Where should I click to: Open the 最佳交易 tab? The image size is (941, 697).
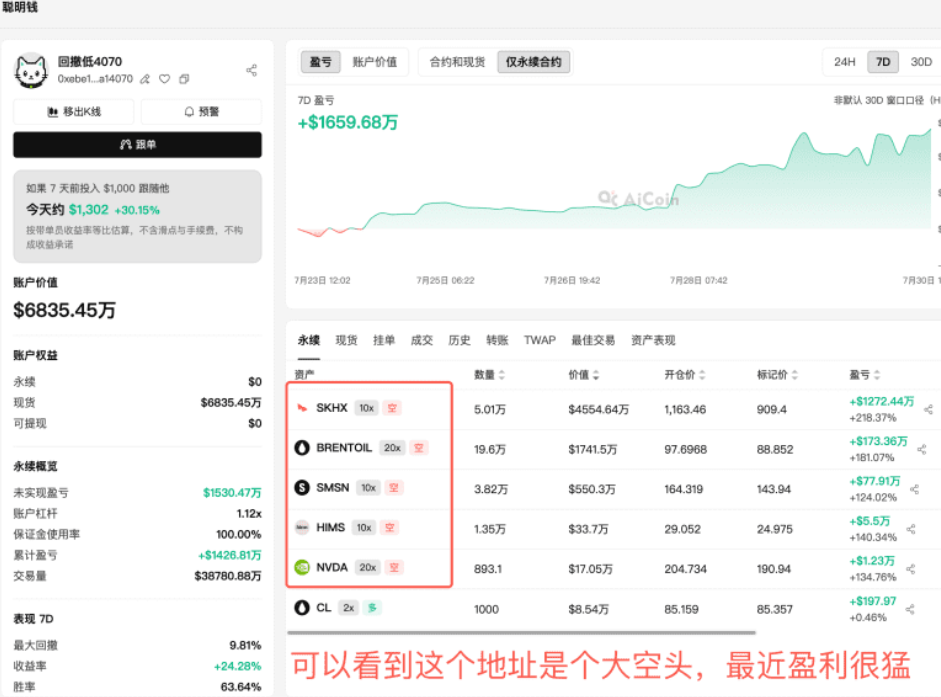tap(593, 340)
